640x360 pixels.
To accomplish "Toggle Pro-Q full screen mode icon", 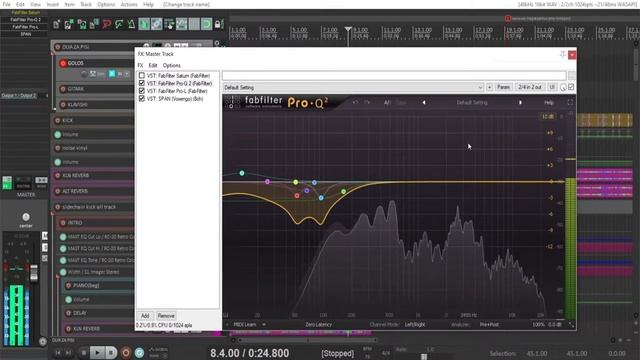I will pos(570,102).
